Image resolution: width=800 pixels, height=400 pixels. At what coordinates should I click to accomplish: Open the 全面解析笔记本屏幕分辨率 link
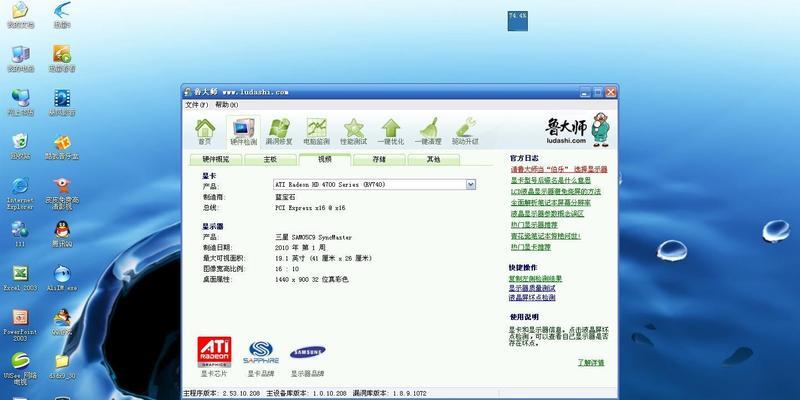551,203
